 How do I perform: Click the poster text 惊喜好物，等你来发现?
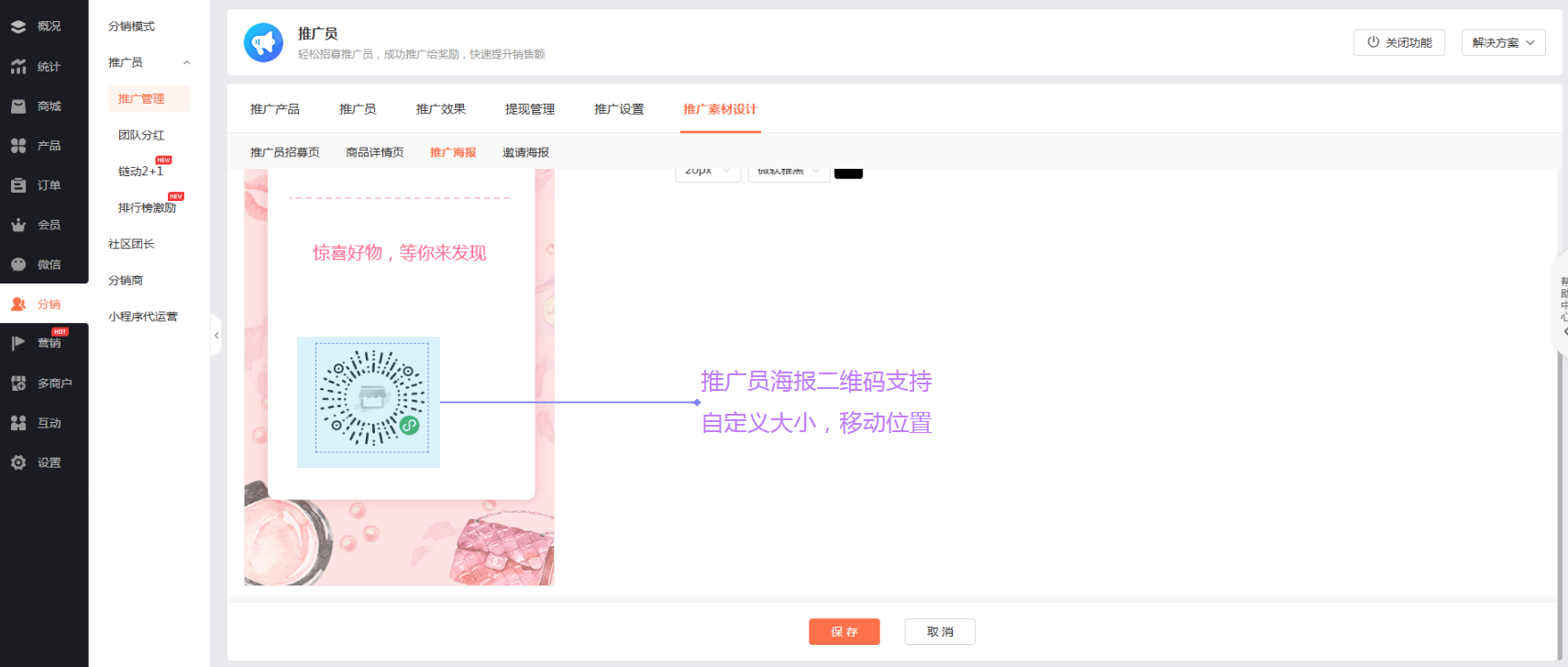click(400, 253)
